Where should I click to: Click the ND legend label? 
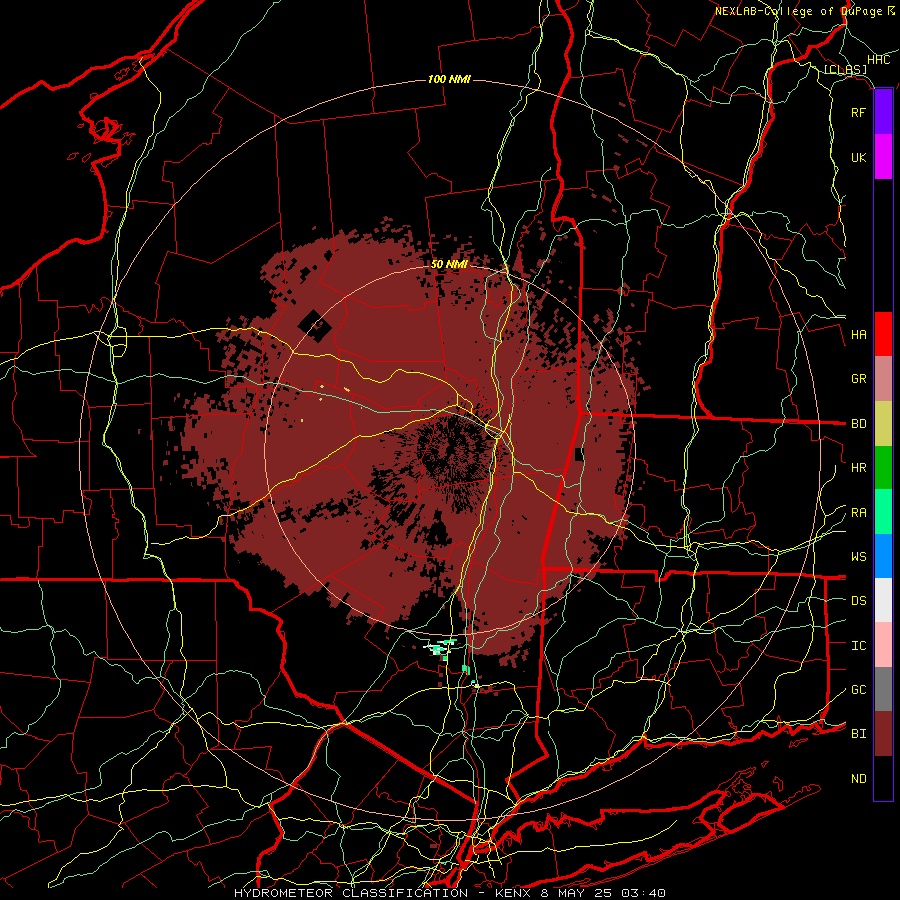pos(858,778)
